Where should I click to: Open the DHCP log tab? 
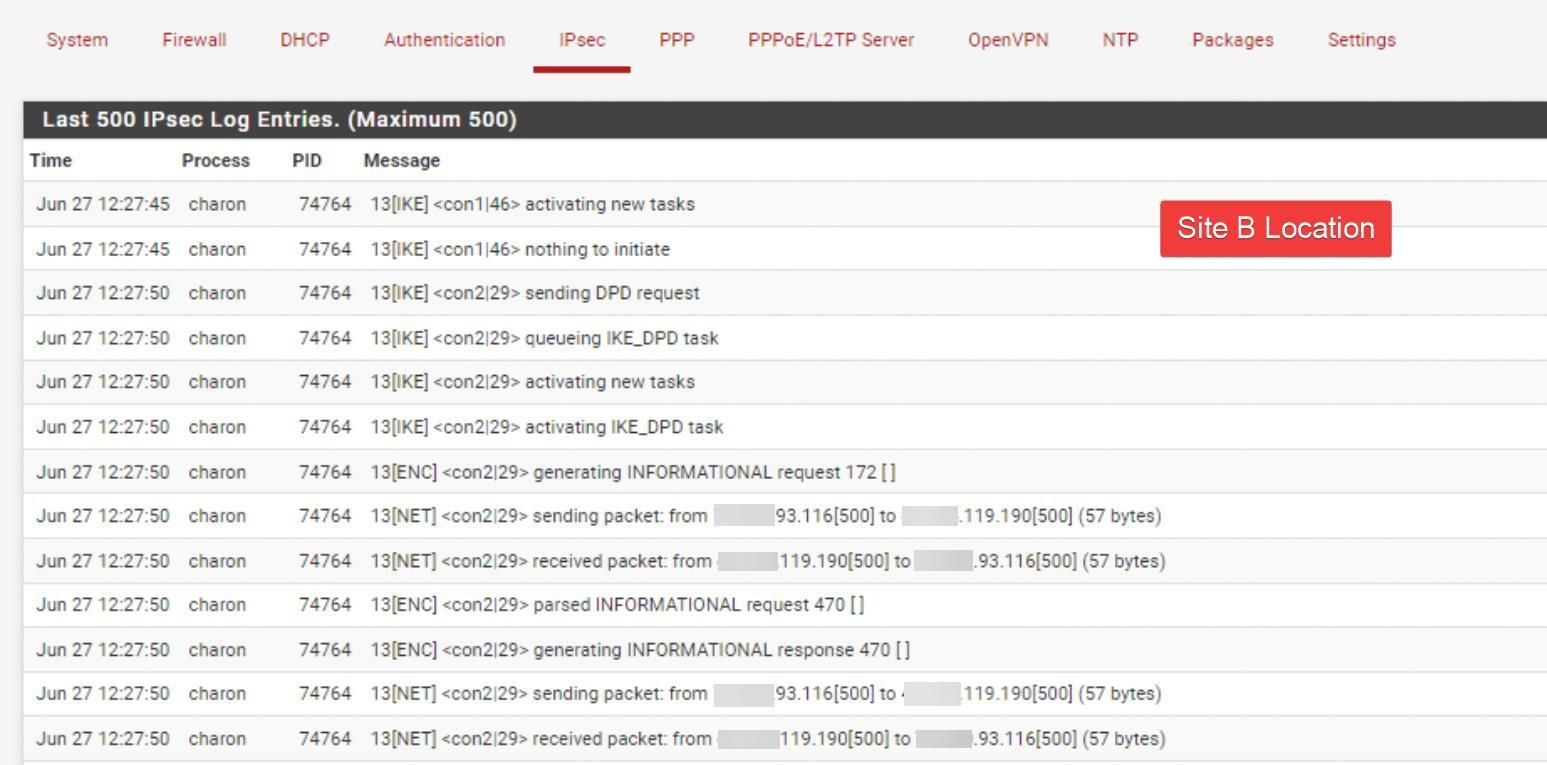click(x=305, y=40)
